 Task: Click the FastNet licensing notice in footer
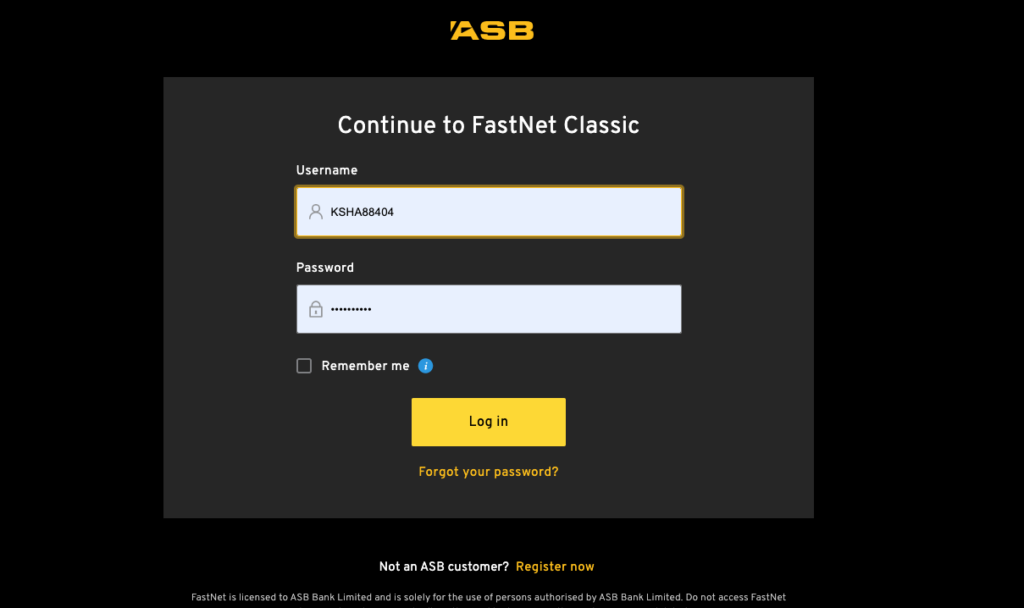488,597
